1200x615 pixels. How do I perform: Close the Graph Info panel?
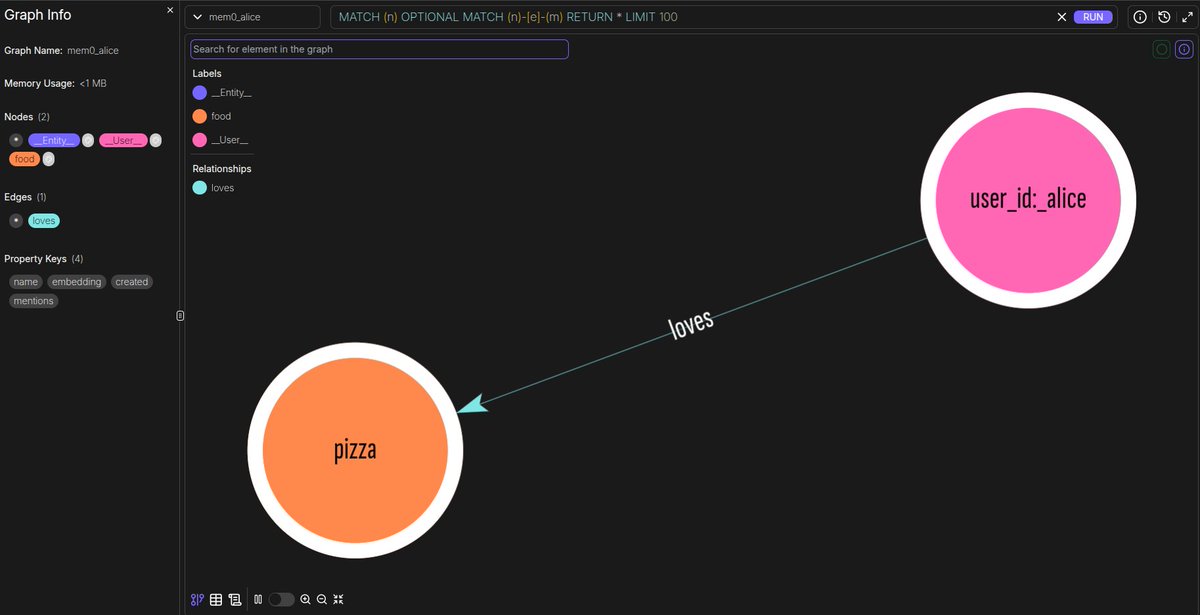[170, 10]
